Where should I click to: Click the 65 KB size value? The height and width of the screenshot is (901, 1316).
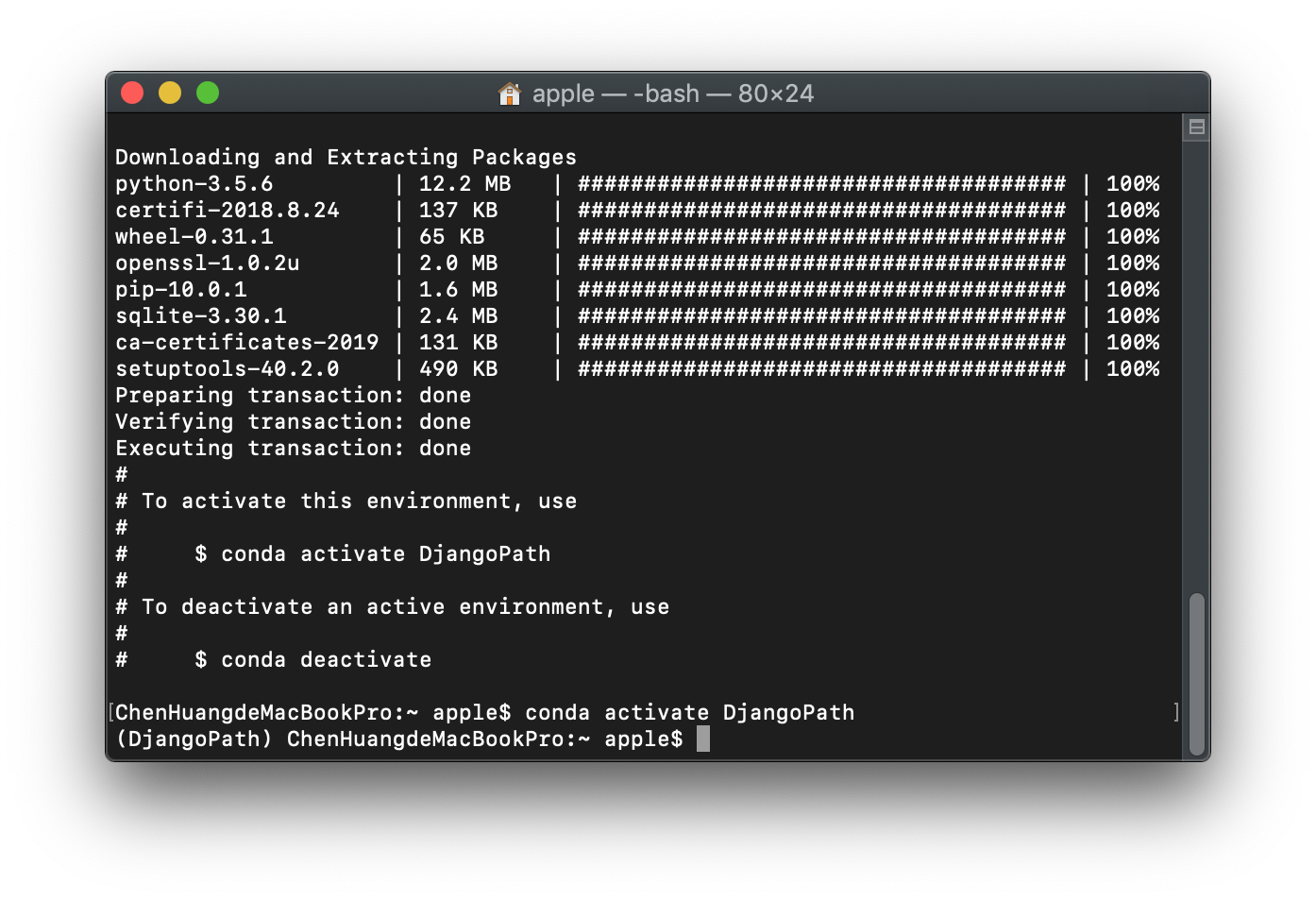pos(451,236)
